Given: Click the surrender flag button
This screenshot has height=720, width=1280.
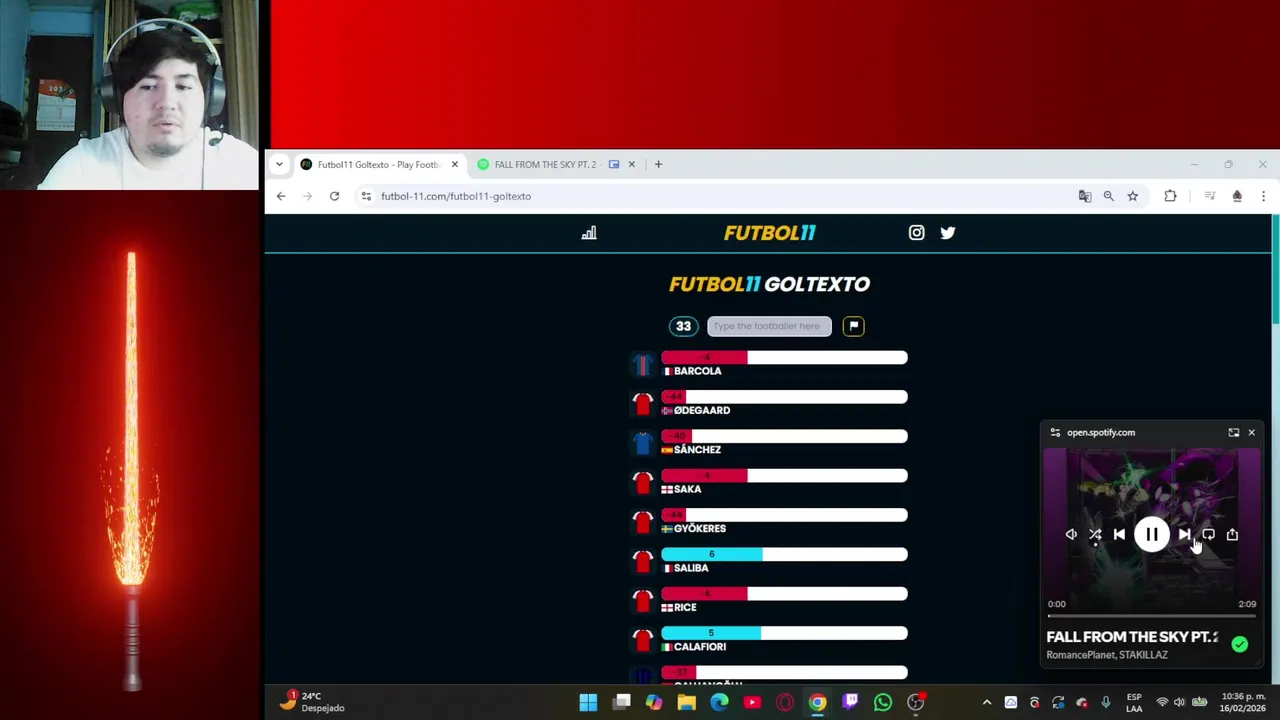Looking at the screenshot, I should tap(853, 326).
